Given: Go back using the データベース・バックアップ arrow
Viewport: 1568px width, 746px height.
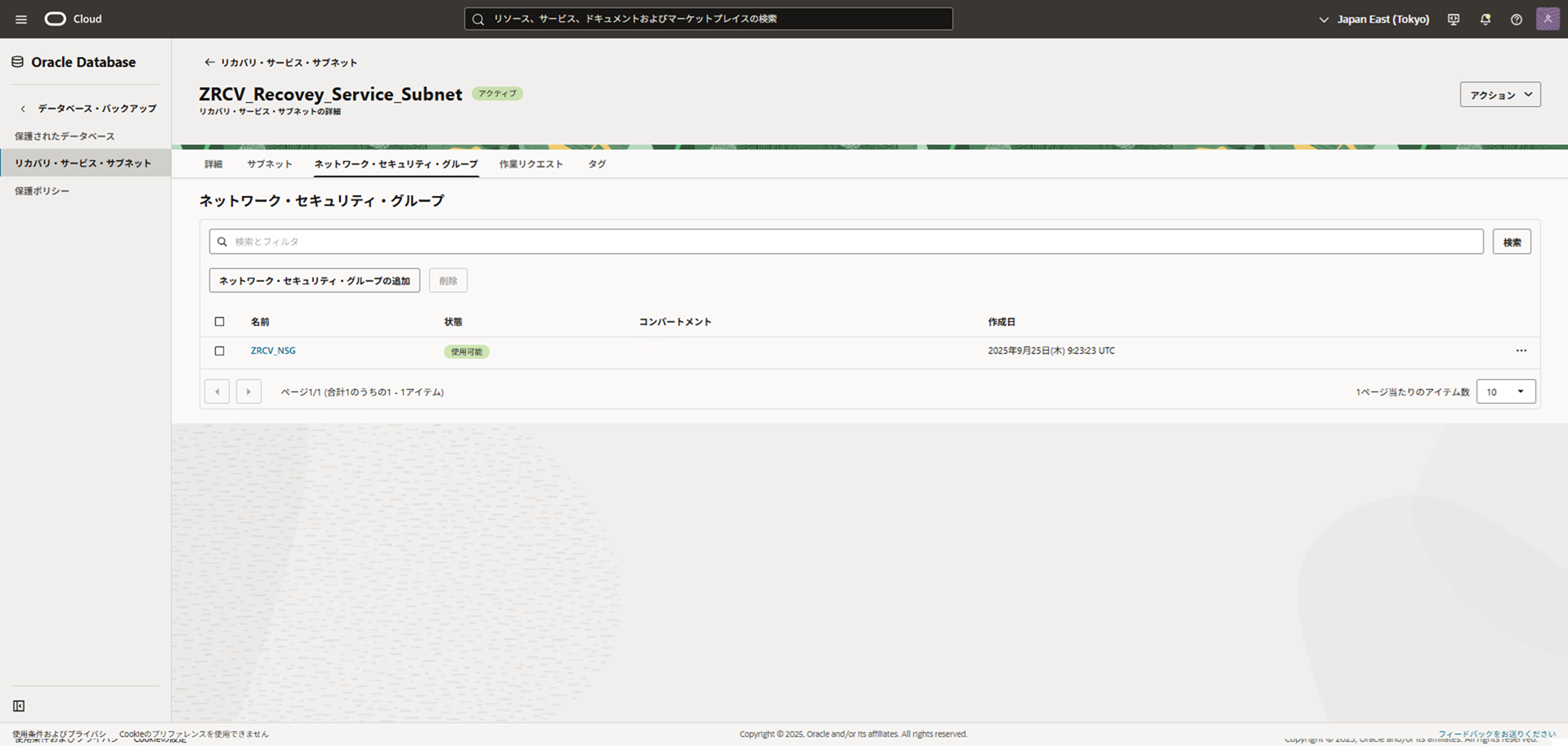Looking at the screenshot, I should (23, 109).
